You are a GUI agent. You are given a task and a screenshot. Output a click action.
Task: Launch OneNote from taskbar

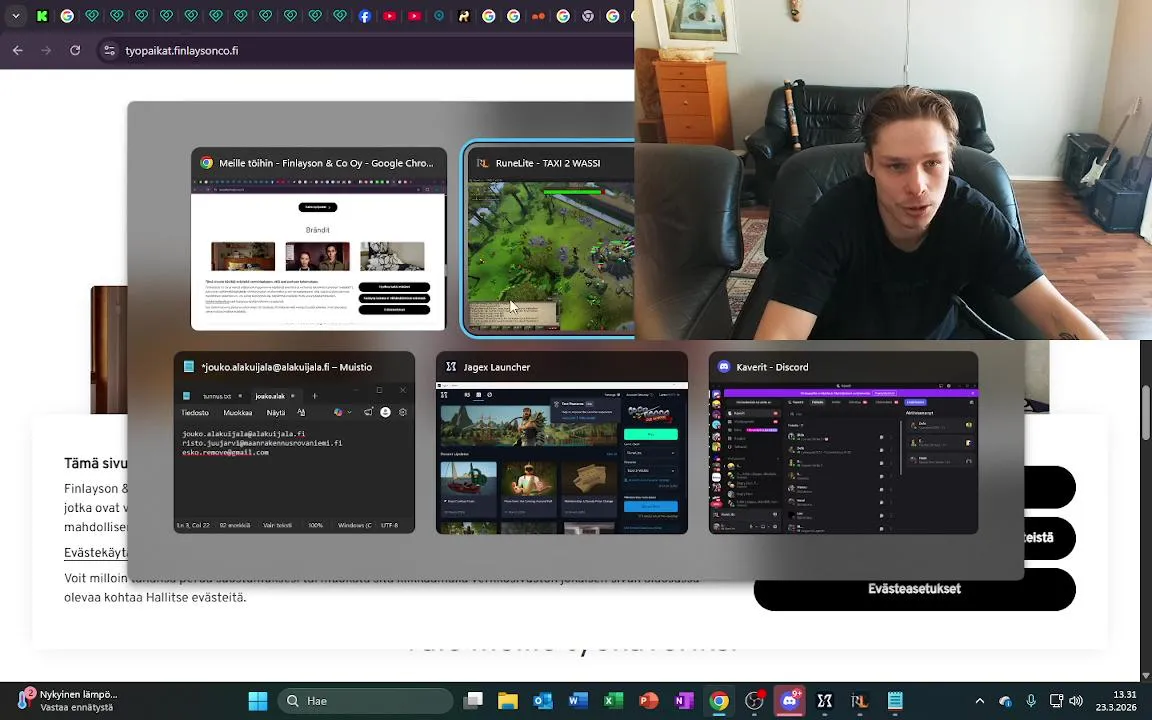(684, 701)
